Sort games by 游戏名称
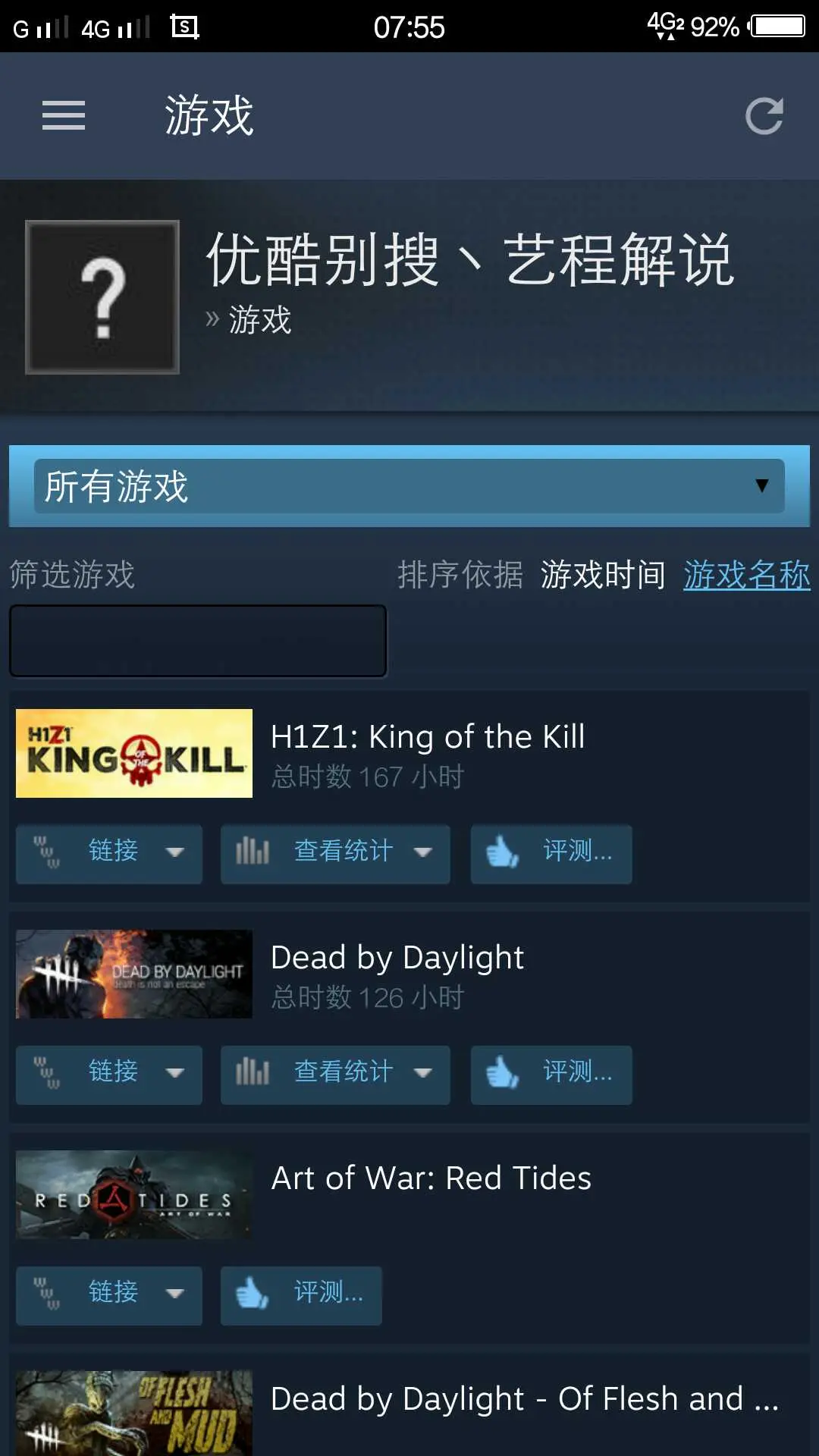The width and height of the screenshot is (819, 1456). pos(747,575)
